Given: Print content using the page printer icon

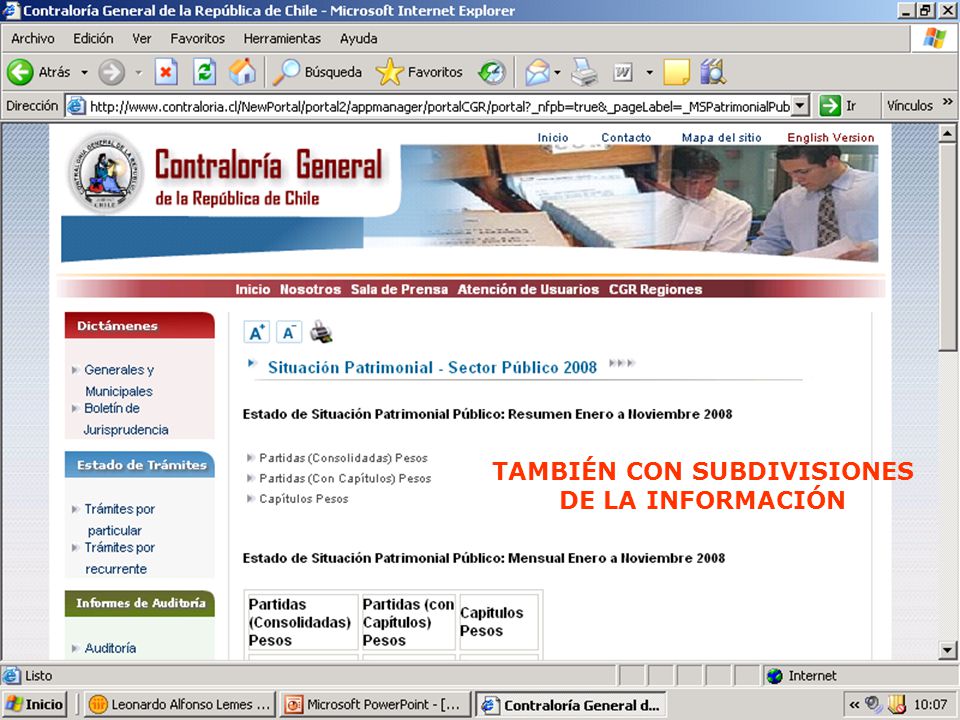Looking at the screenshot, I should [321, 332].
